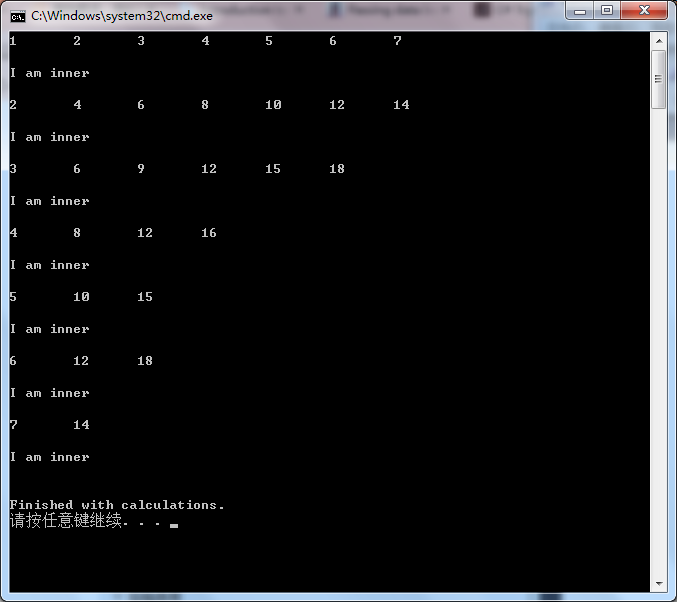Image resolution: width=677 pixels, height=602 pixels.
Task: Click the blinking cursor after the prompt
Action: click(x=174, y=526)
